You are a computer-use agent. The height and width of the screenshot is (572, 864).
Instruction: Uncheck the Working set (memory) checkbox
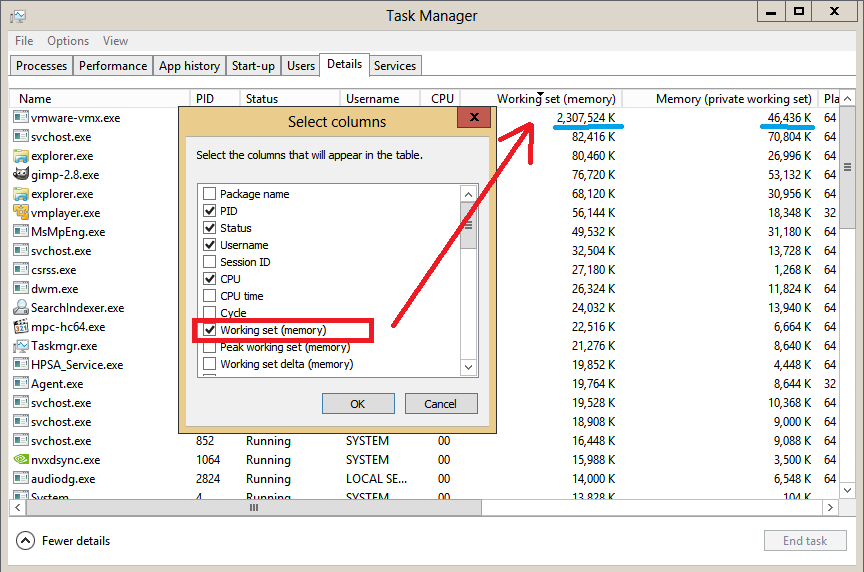(x=209, y=330)
